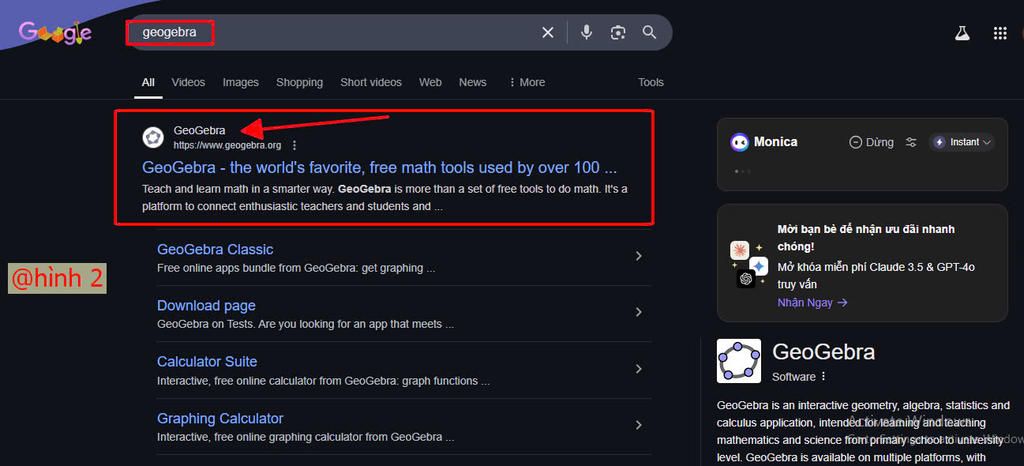1024x466 pixels.
Task: Click the Software category label
Action: click(x=793, y=377)
